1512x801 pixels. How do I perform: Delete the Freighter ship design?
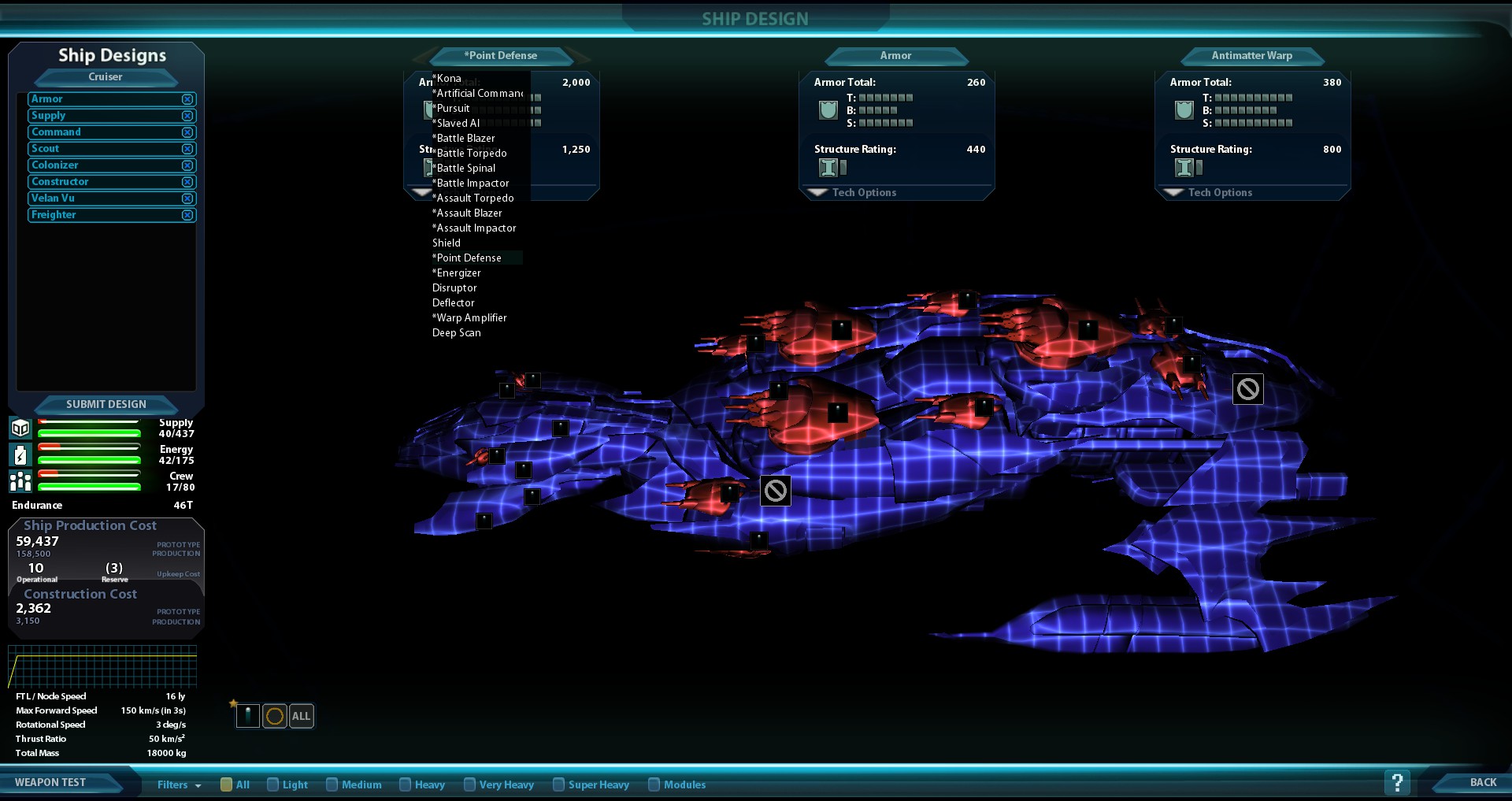(x=187, y=215)
